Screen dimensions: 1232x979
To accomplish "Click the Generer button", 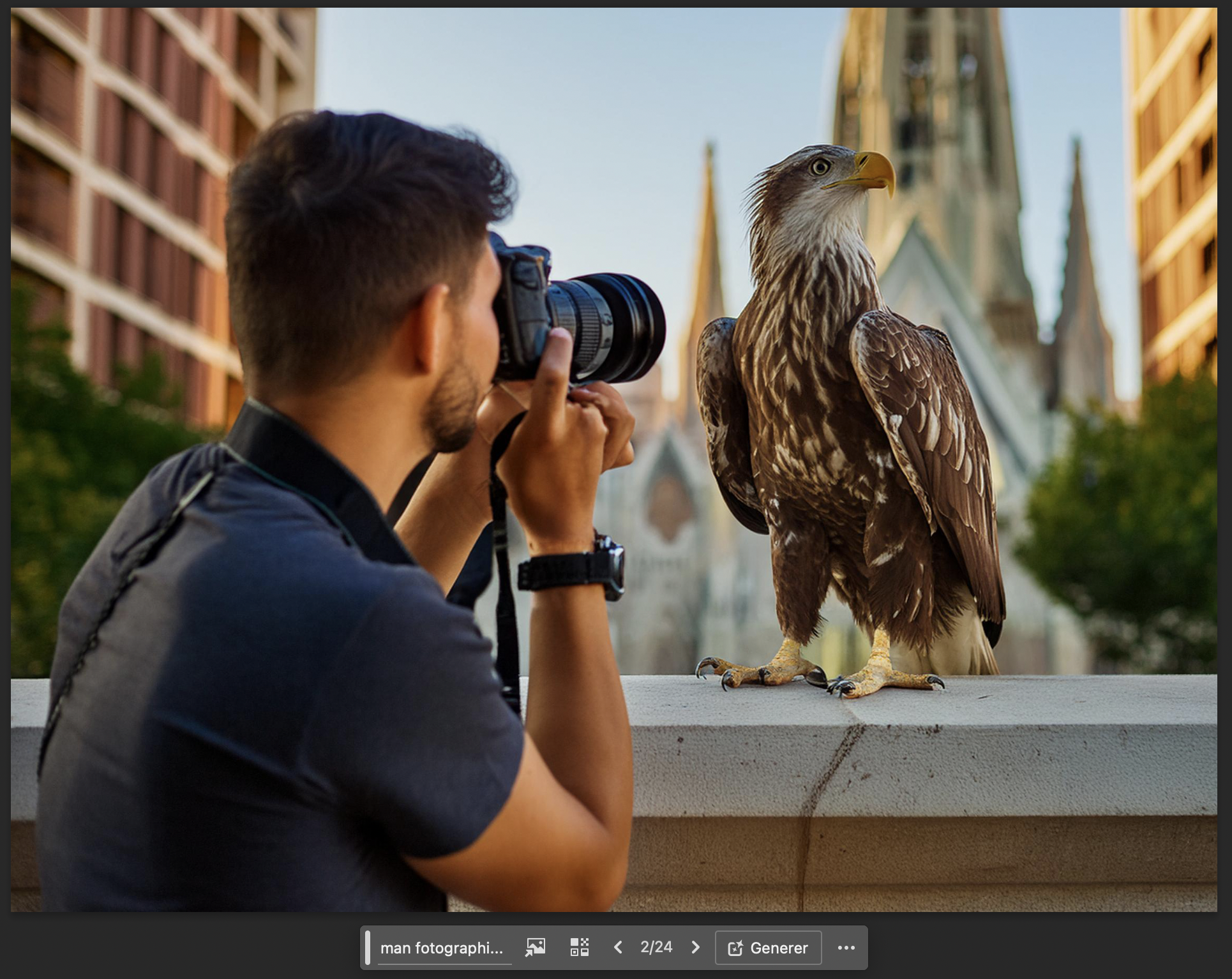I will [768, 948].
